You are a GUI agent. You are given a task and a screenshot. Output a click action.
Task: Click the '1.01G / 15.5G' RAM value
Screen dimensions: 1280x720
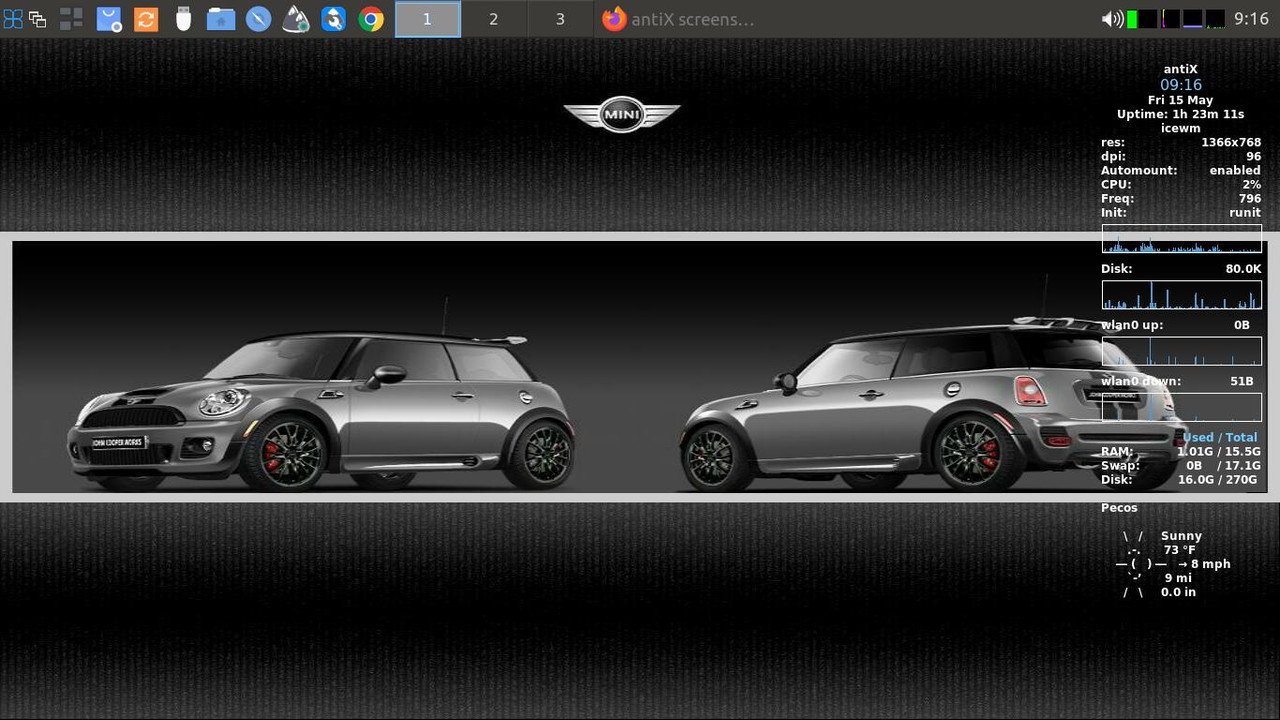[1219, 452]
